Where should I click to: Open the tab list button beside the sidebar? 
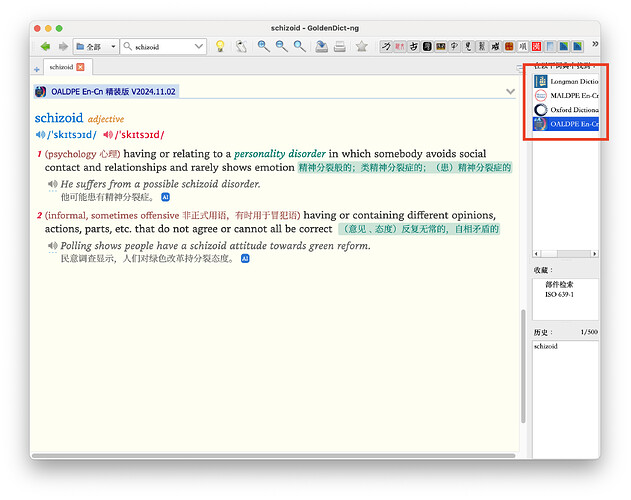pyautogui.click(x=520, y=68)
